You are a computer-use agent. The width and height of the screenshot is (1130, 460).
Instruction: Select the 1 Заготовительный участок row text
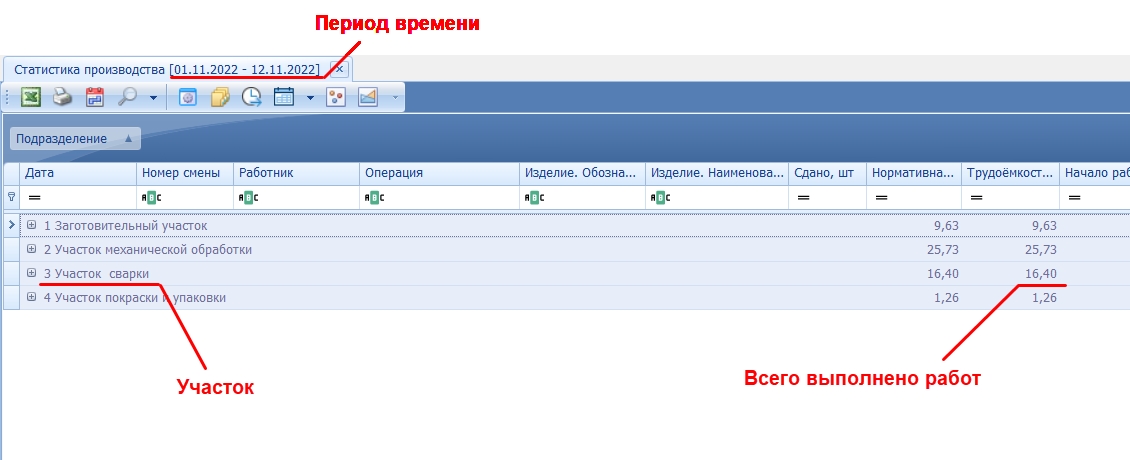click(125, 226)
